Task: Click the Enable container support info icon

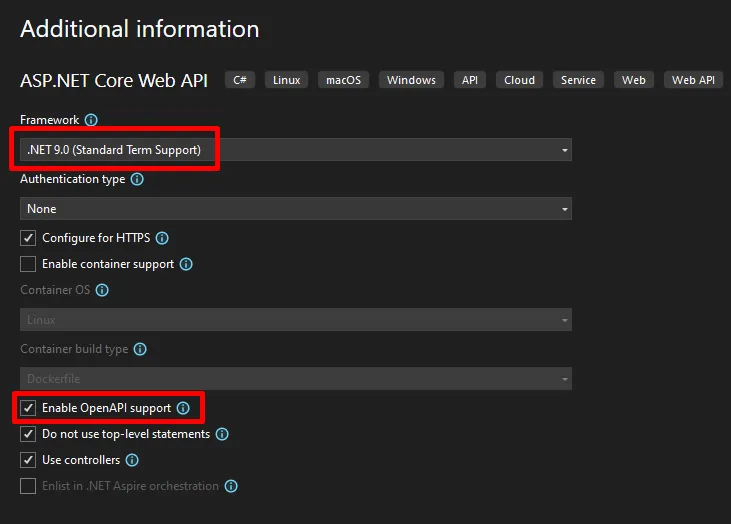Action: tap(186, 264)
